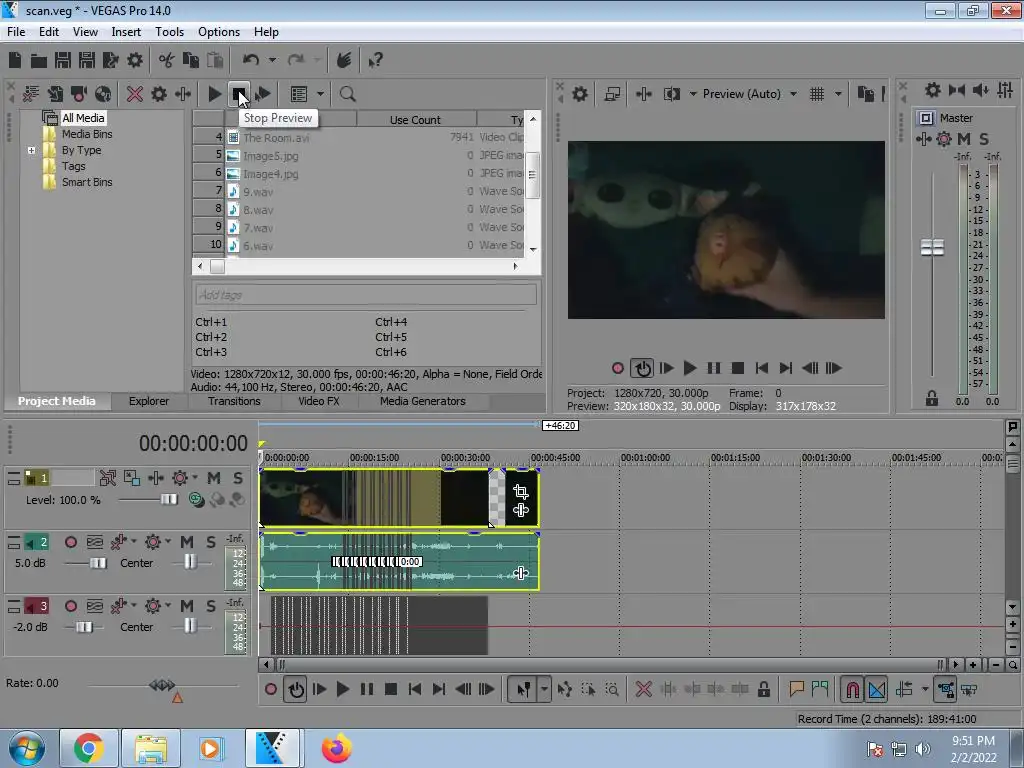Image resolution: width=1024 pixels, height=768 pixels.
Task: Click Remove selected media red X icon
Action: pyautogui.click(x=135, y=94)
